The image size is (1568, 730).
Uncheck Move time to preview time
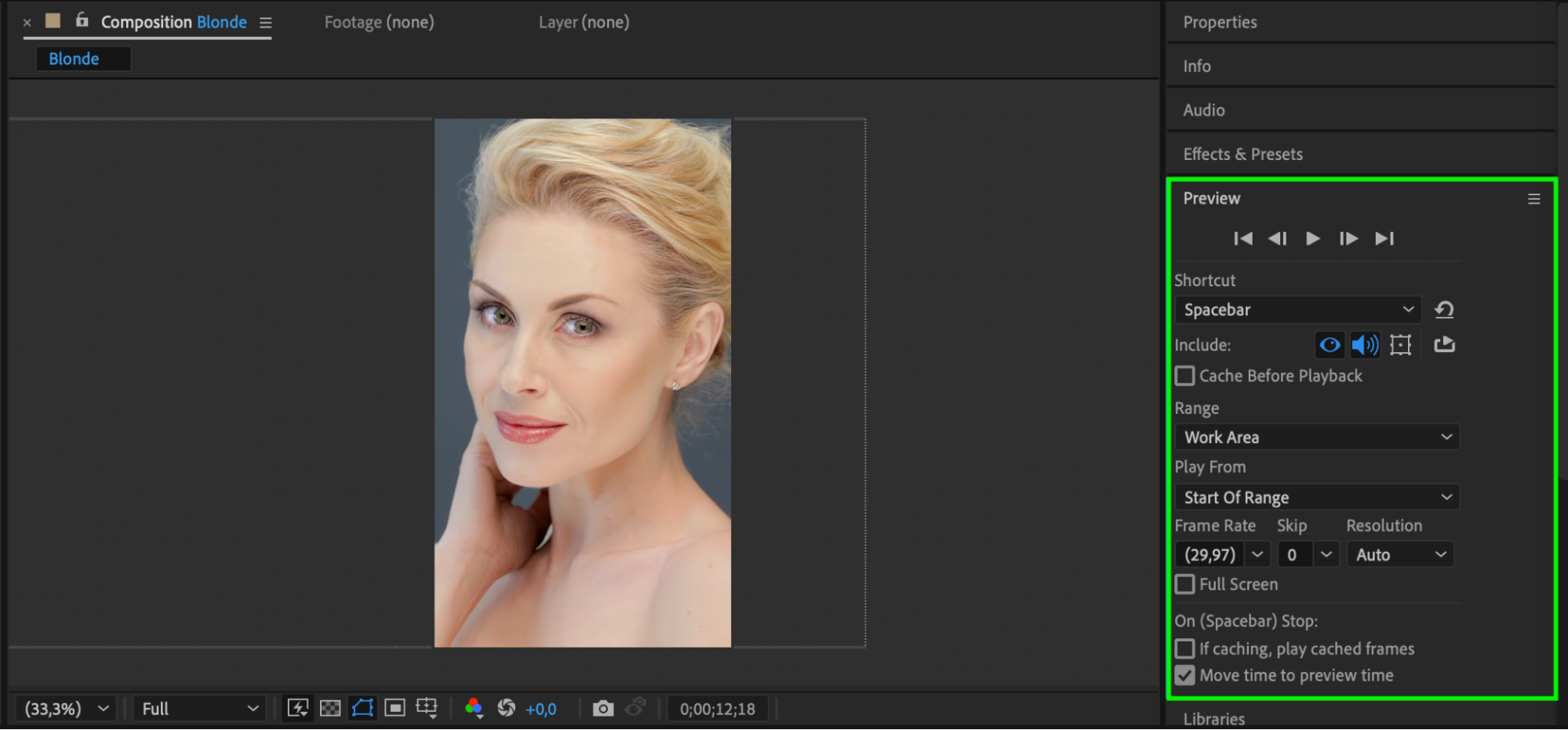(1185, 676)
